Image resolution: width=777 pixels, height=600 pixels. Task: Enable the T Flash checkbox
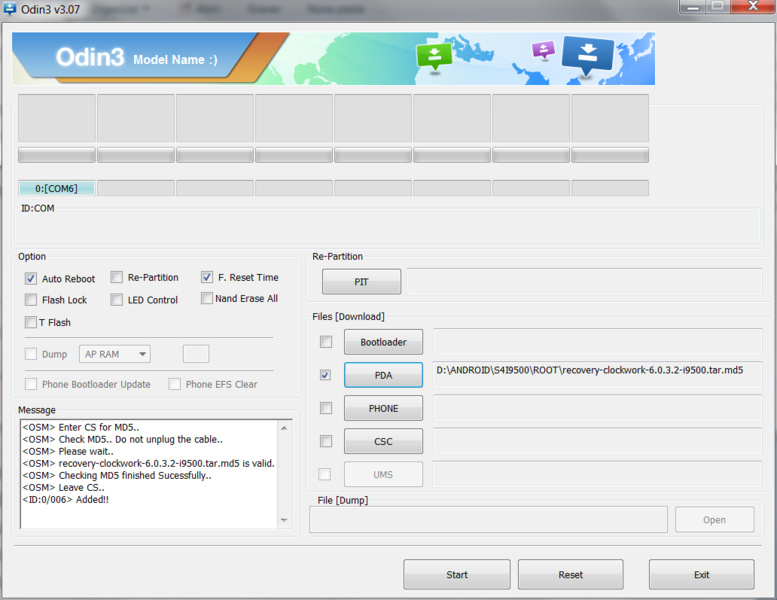pyautogui.click(x=31, y=323)
